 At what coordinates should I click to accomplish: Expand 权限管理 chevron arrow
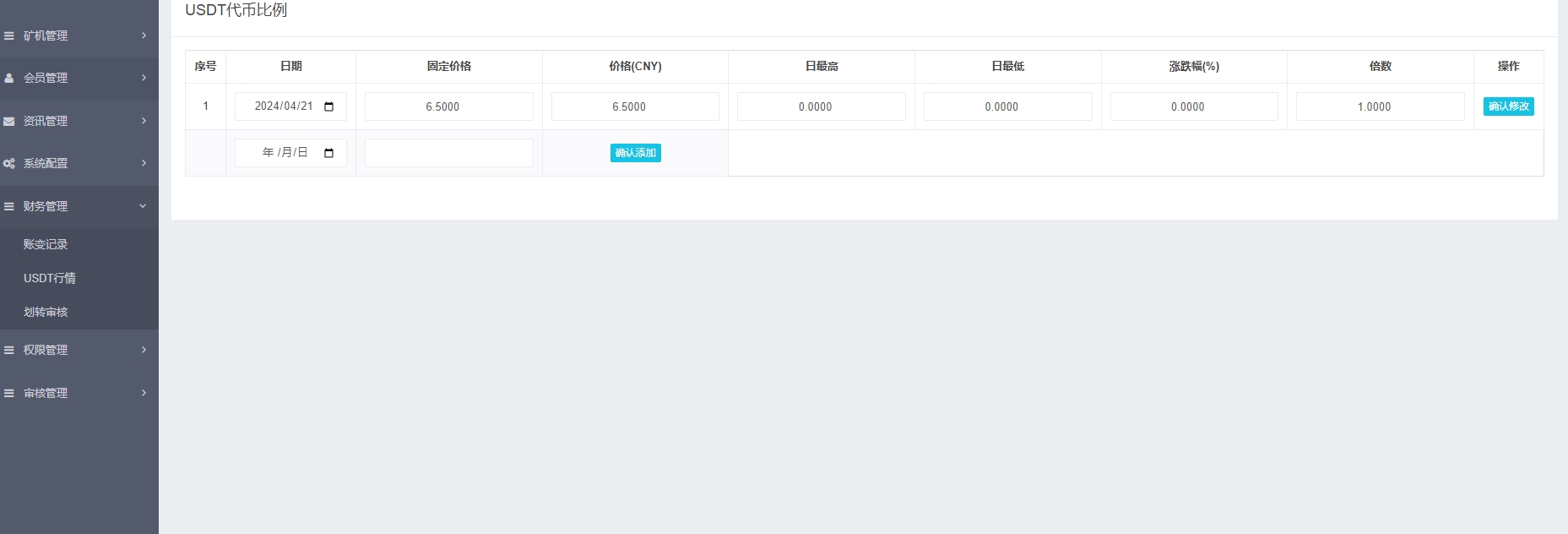144,350
